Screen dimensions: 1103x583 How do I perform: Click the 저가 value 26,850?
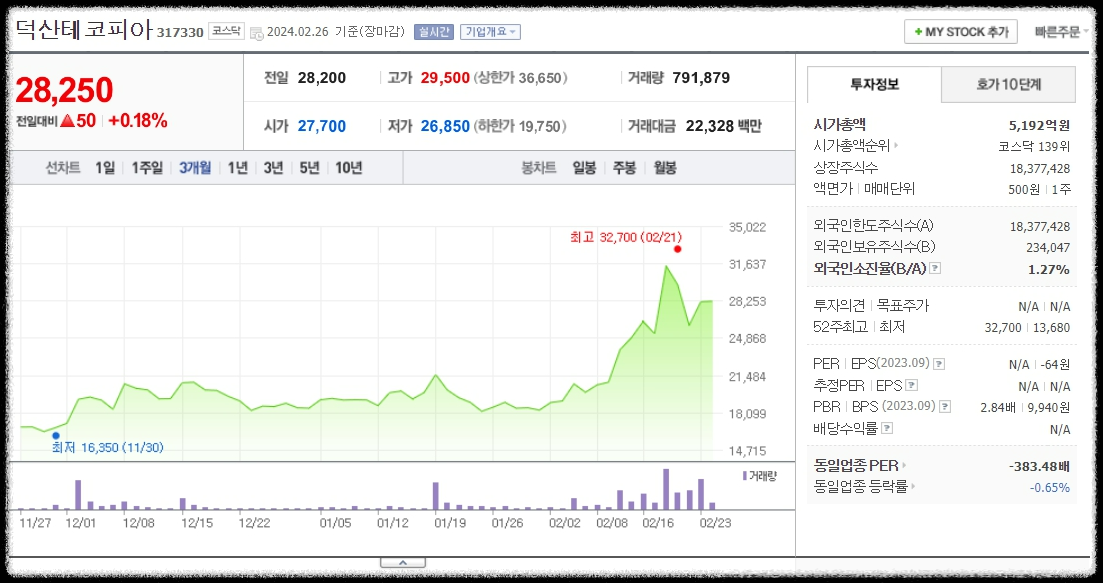point(445,127)
